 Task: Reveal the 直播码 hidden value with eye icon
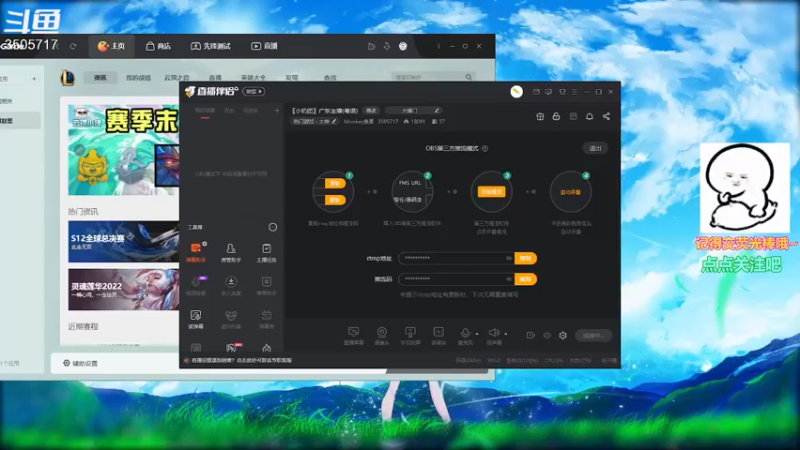[x=509, y=279]
